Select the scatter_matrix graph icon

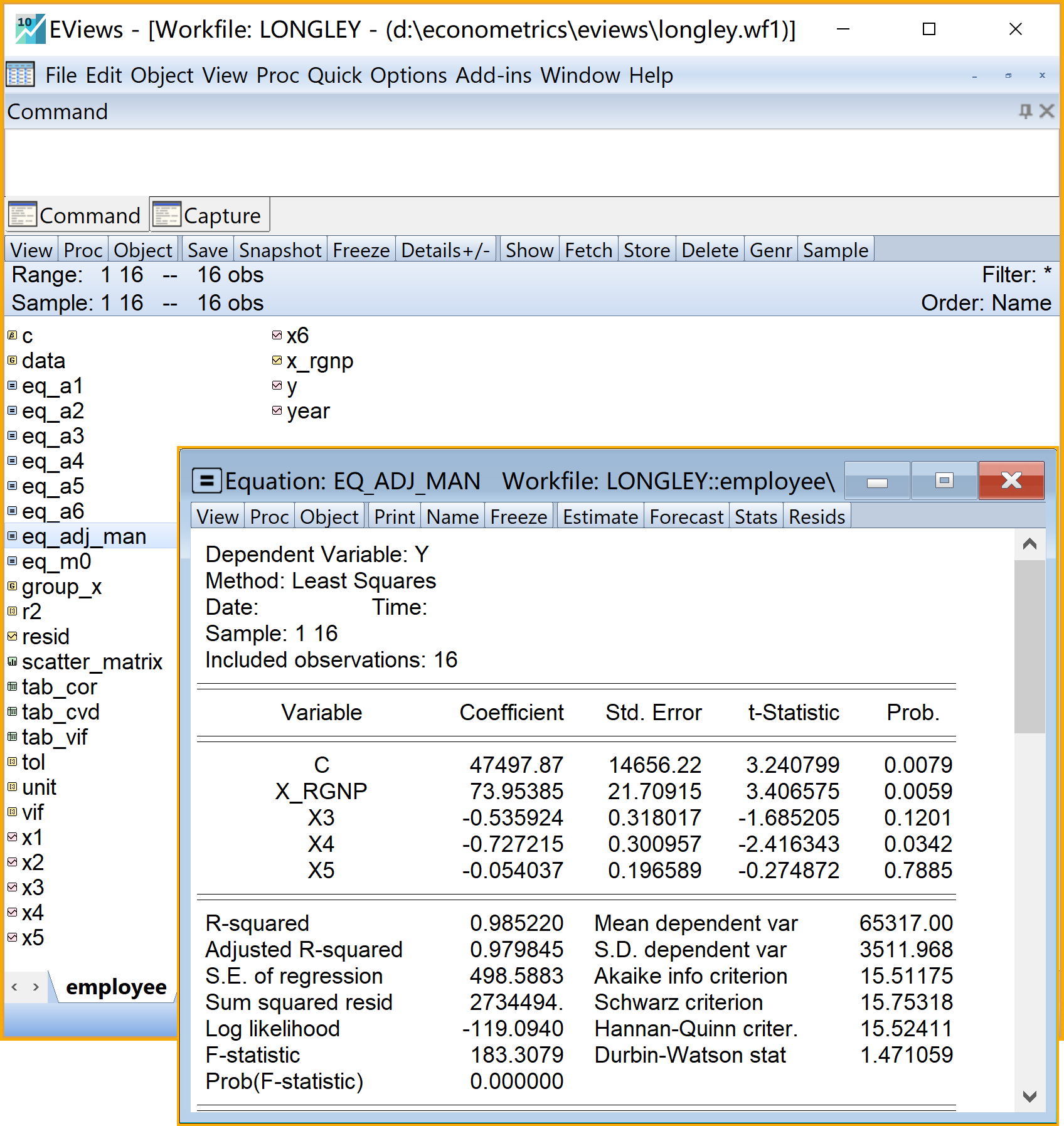pos(12,662)
